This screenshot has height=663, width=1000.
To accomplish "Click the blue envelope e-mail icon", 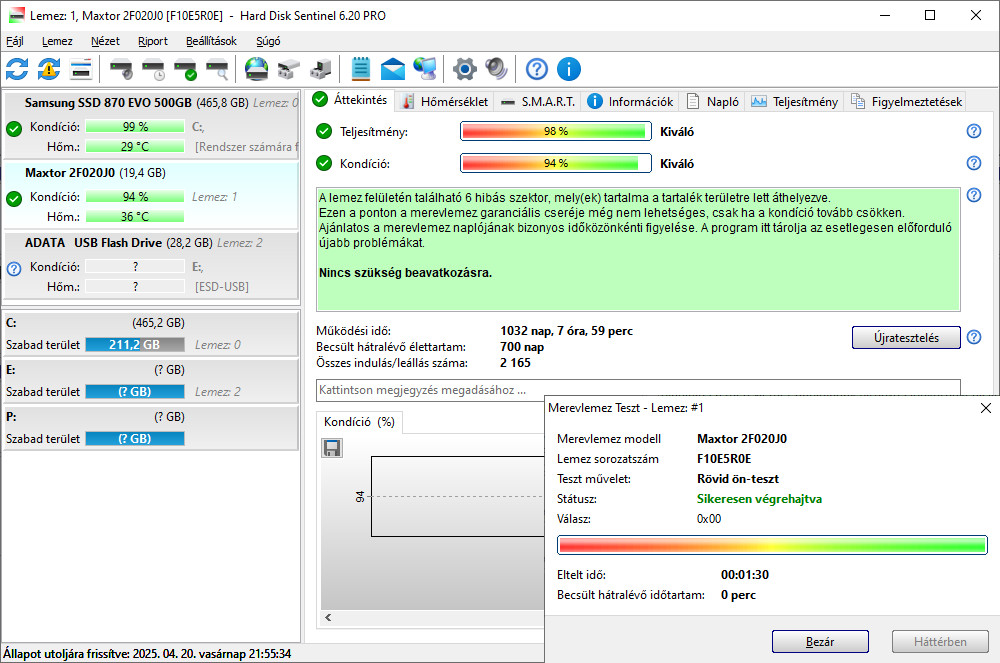I will pos(393,69).
